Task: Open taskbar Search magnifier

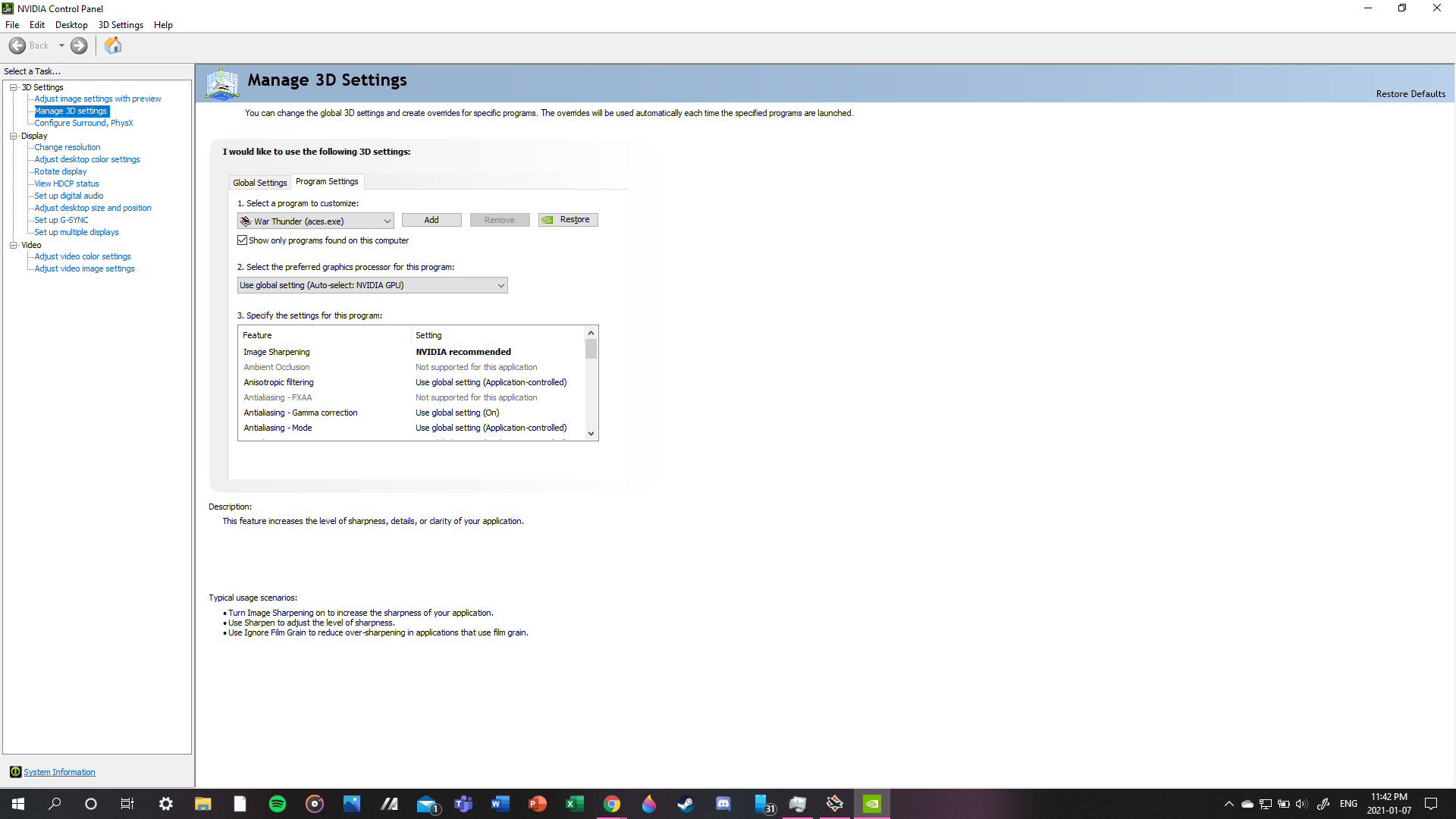Action: [x=55, y=804]
